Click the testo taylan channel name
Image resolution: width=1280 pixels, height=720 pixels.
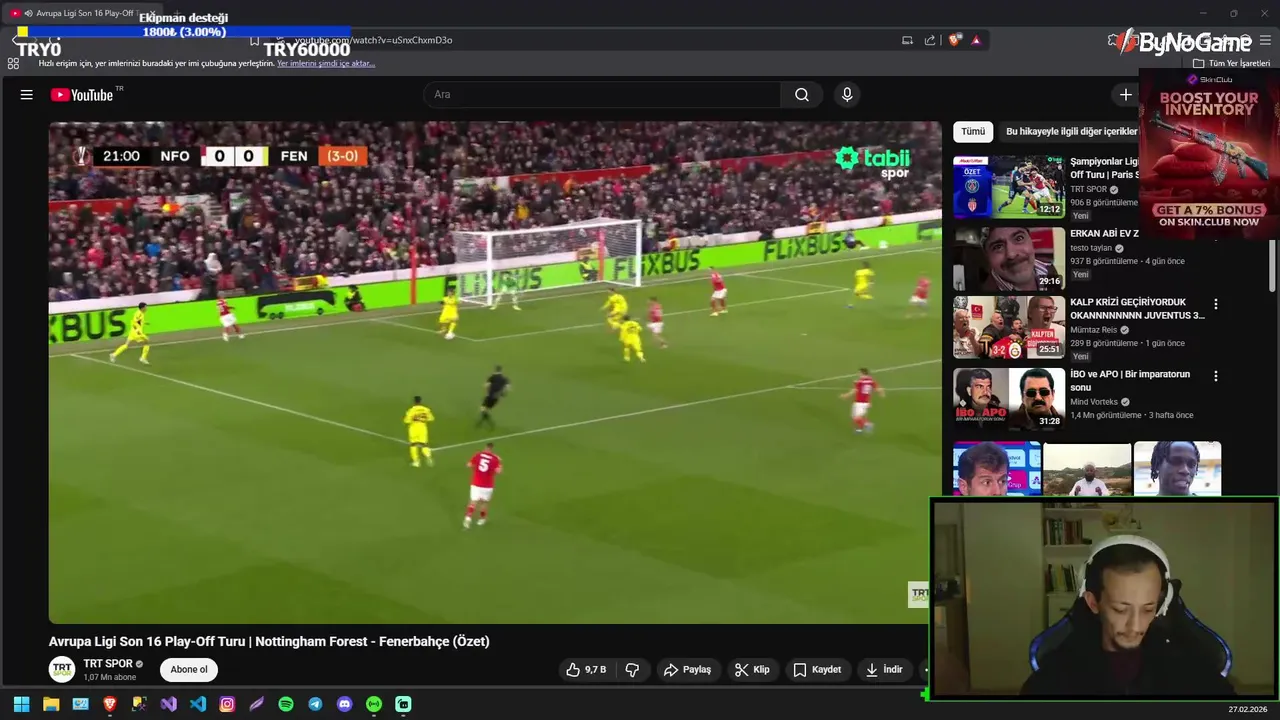(x=1091, y=248)
